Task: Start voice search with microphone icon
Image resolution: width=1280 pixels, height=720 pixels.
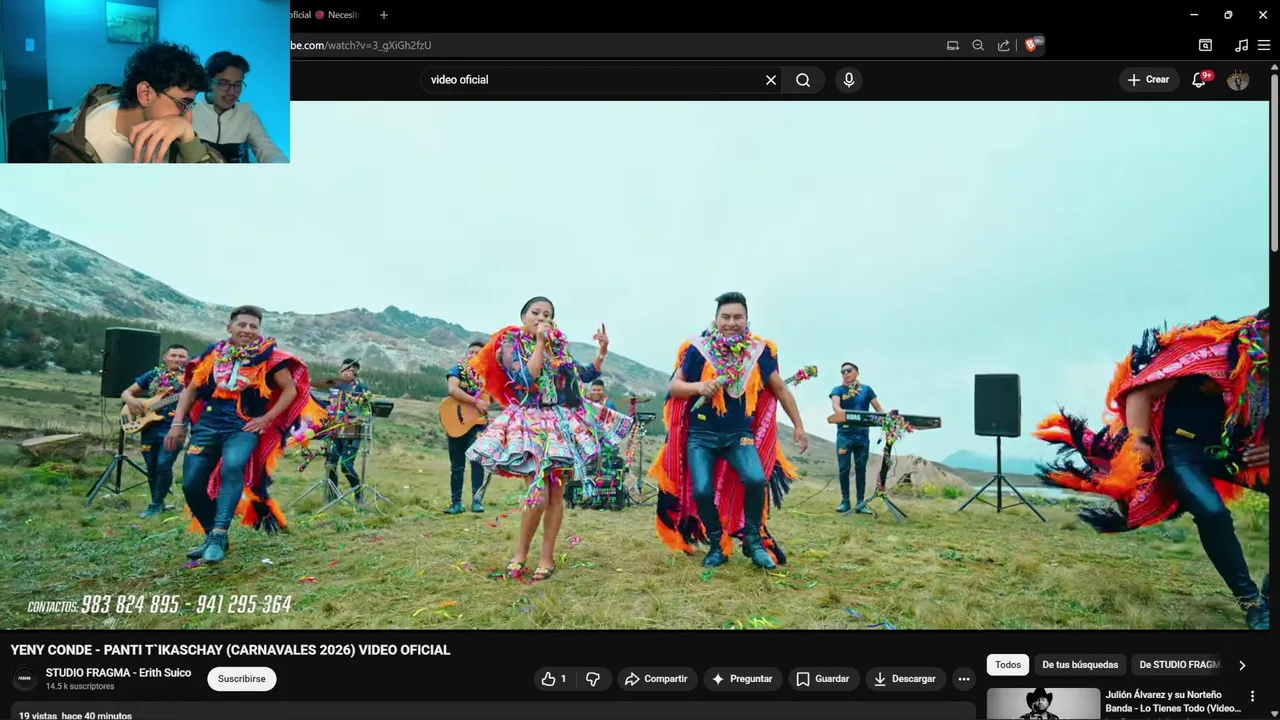Action: (849, 80)
